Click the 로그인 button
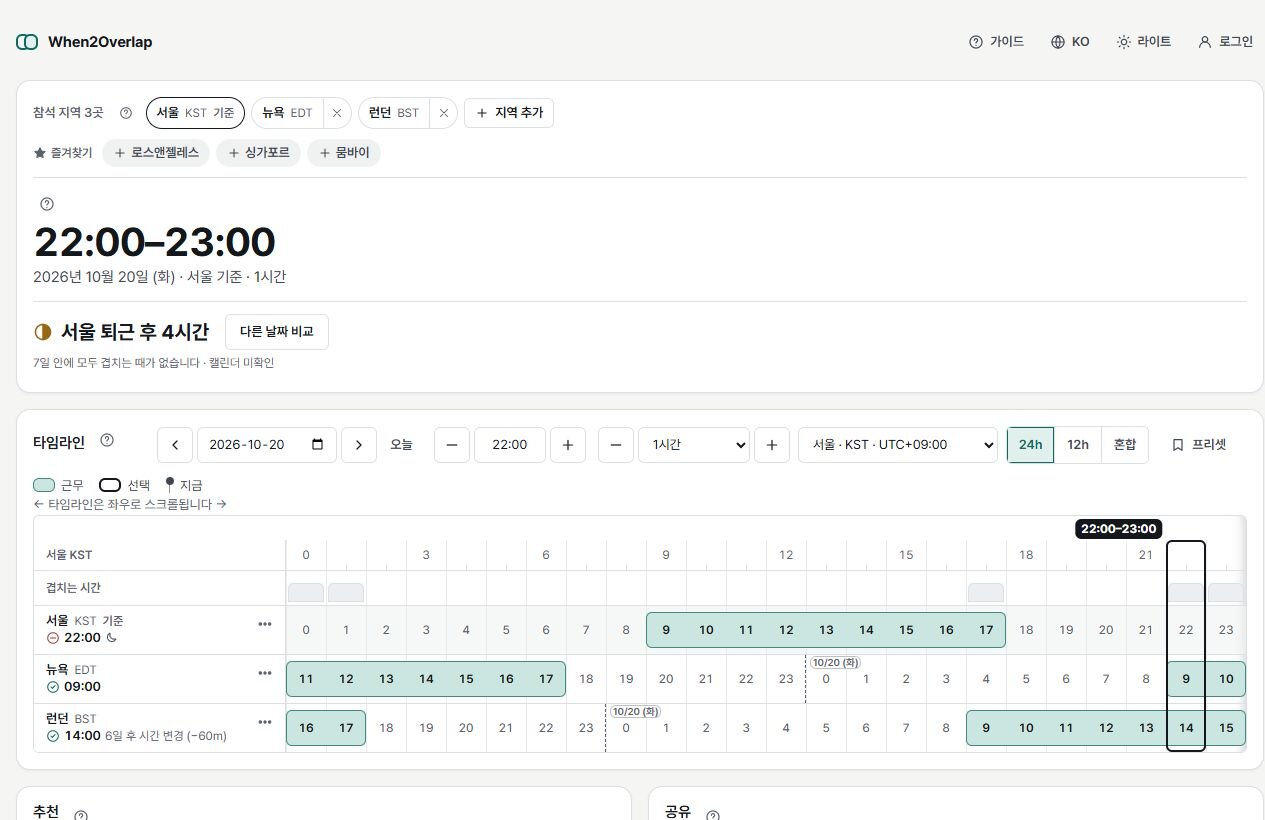Viewport: 1265px width, 820px height. (x=1225, y=42)
